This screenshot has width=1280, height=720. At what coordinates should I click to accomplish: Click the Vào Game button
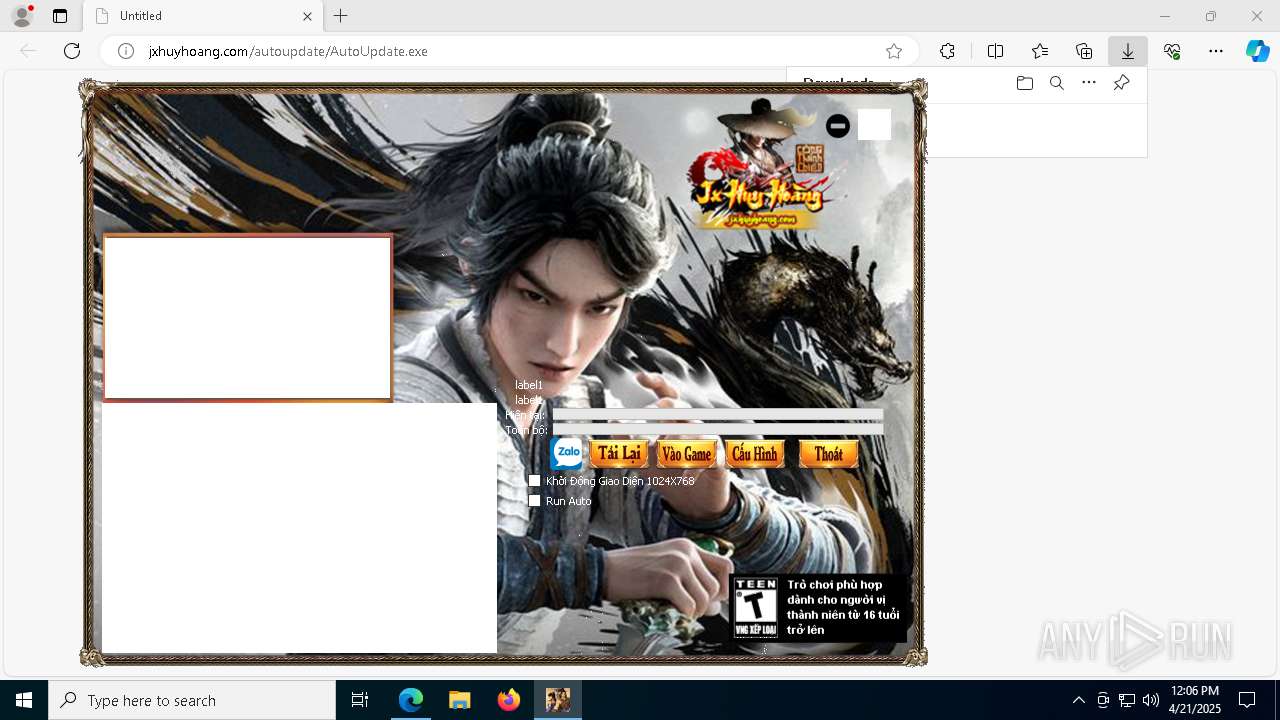click(687, 454)
